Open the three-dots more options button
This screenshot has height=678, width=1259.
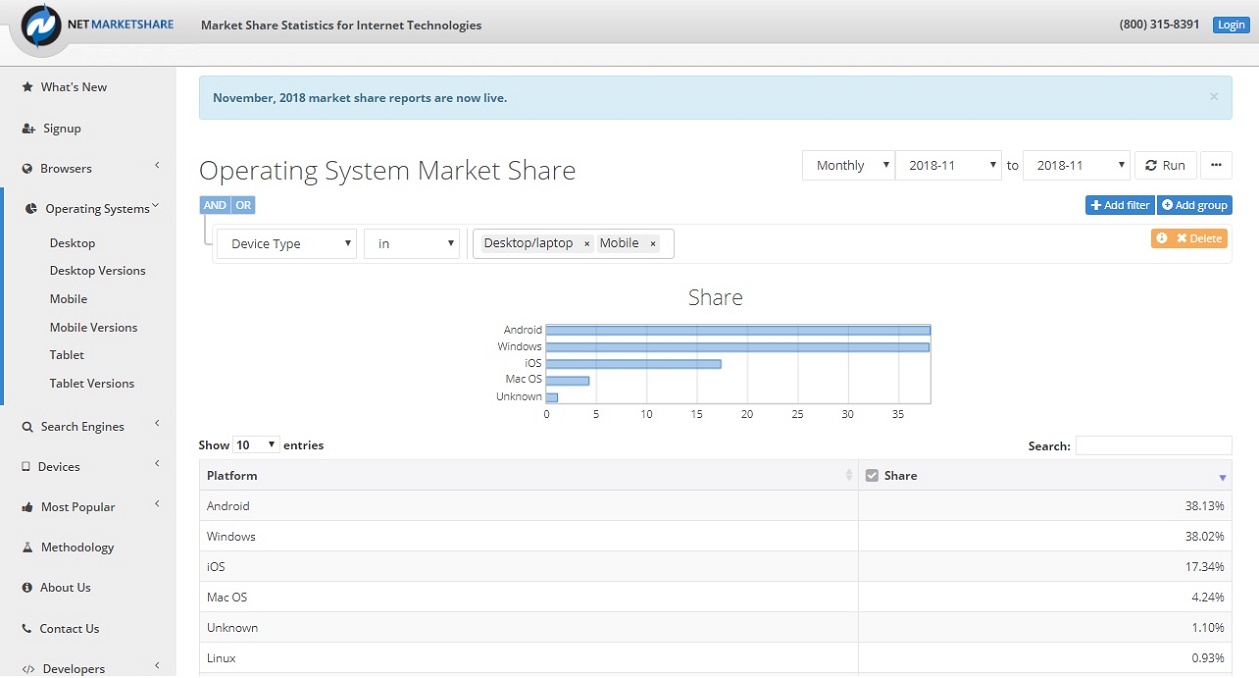[x=1216, y=165]
